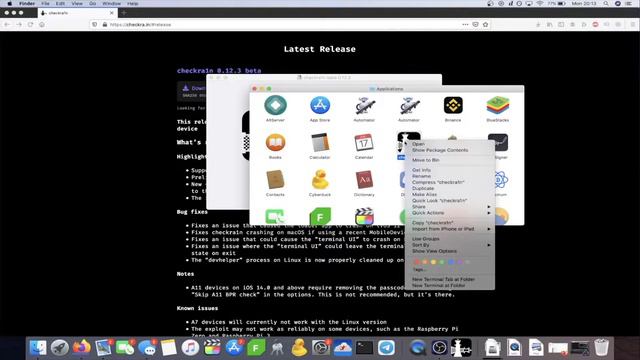The height and width of the screenshot is (360, 640).
Task: Open OBS from the Dock
Action: click(439, 348)
